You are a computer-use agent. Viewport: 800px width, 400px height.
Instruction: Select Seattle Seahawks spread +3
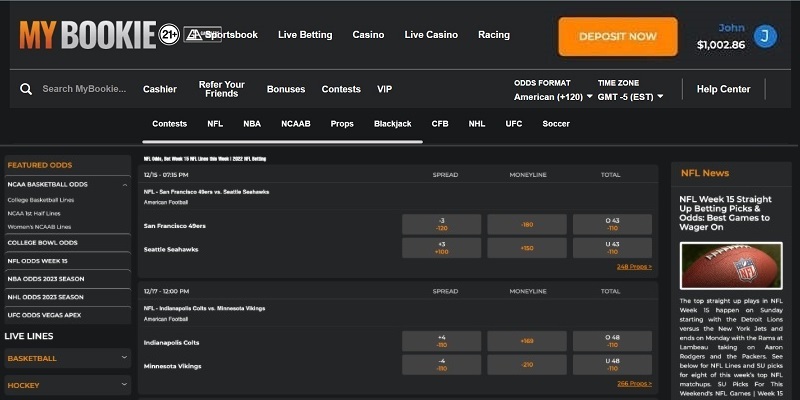(x=441, y=247)
